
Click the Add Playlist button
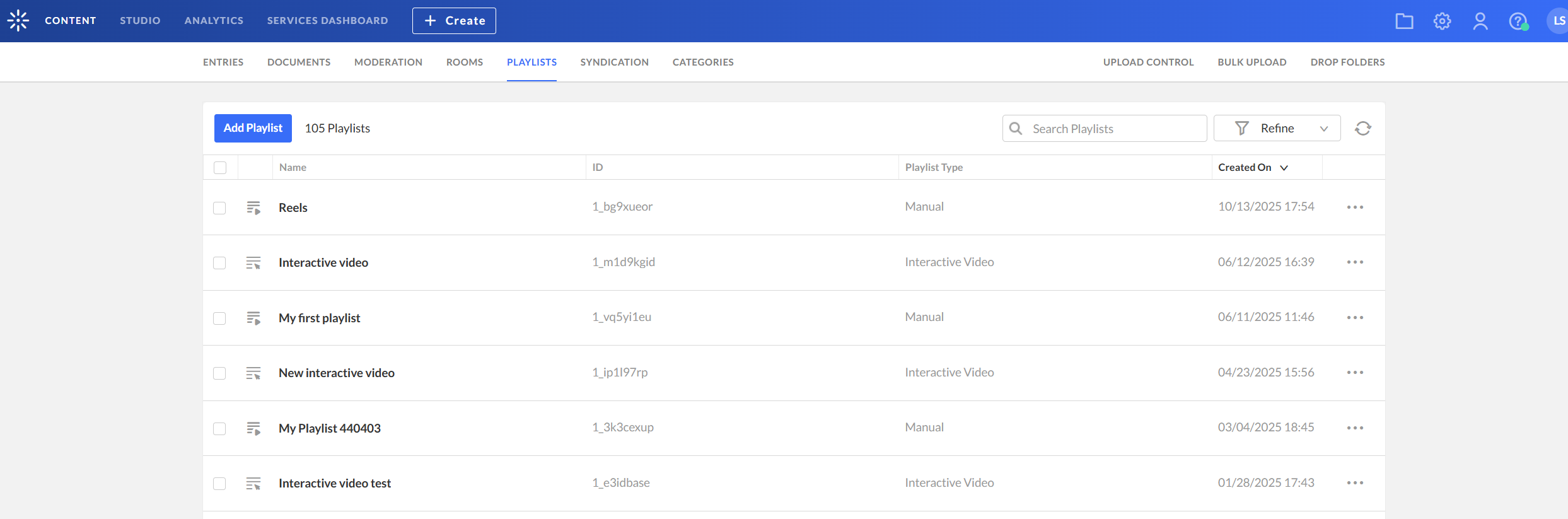pyautogui.click(x=253, y=128)
